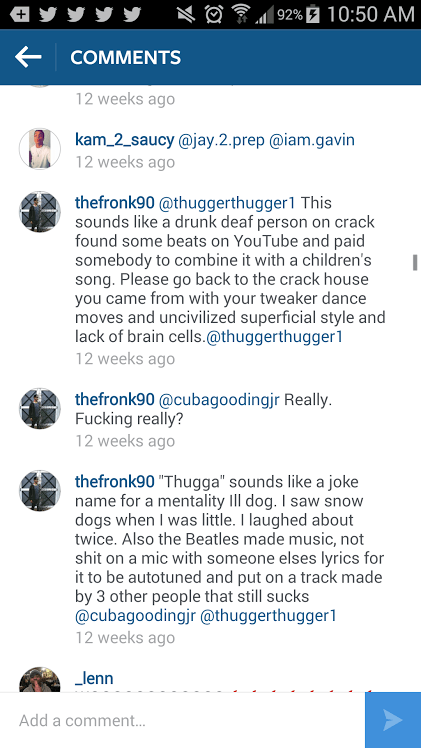Open kam_2_saucy username link

[124, 140]
